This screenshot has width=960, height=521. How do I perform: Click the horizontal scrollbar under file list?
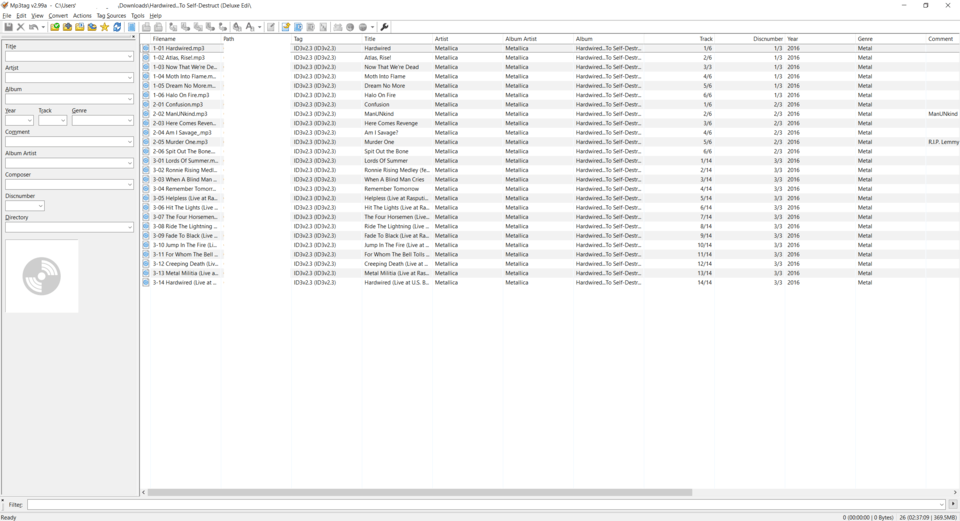pyautogui.click(x=419, y=492)
